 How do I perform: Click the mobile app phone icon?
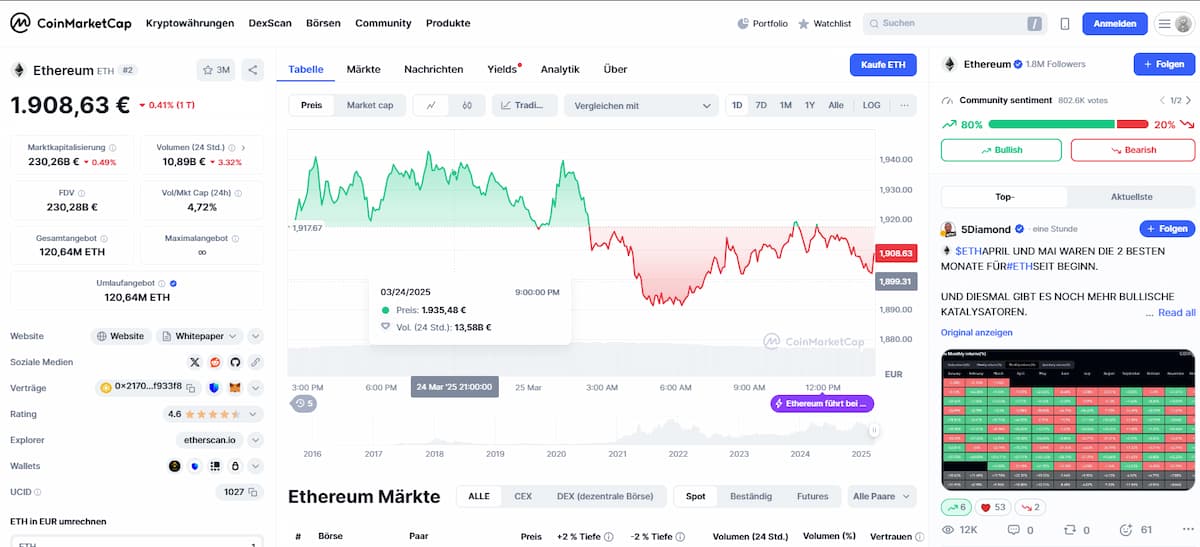coord(1065,23)
